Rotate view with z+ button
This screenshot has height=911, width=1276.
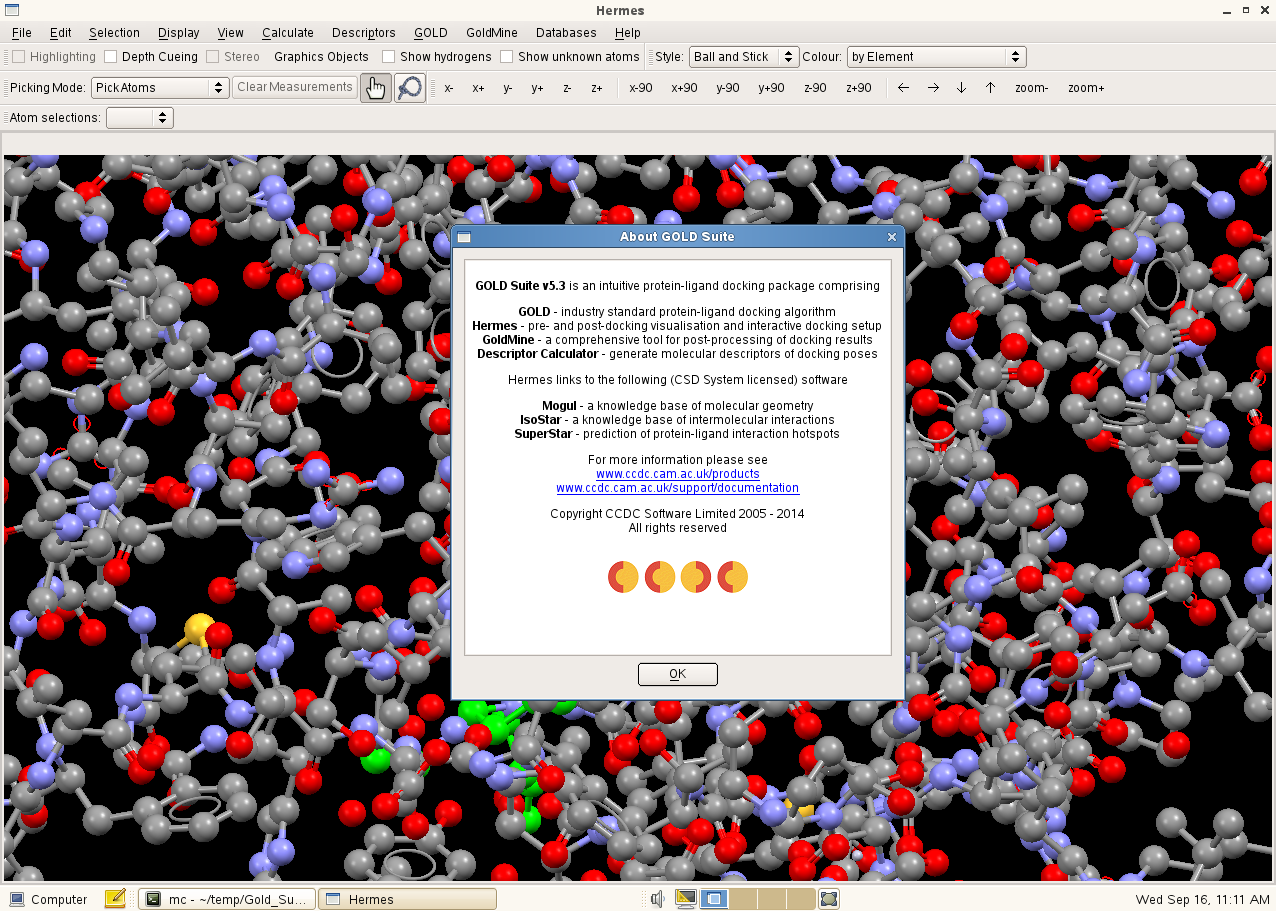tap(596, 88)
